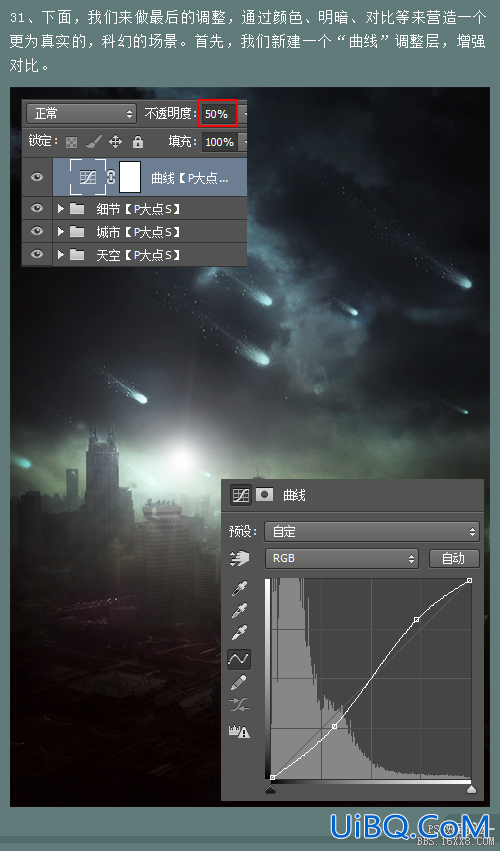The height and width of the screenshot is (851, 500).
Task: Click the white input slider triangle
Action: point(472,790)
